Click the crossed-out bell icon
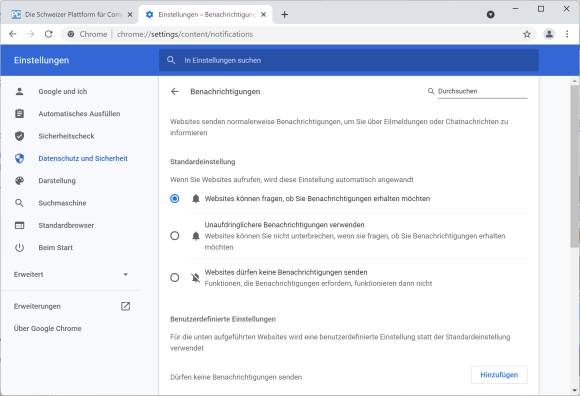 [x=196, y=277]
